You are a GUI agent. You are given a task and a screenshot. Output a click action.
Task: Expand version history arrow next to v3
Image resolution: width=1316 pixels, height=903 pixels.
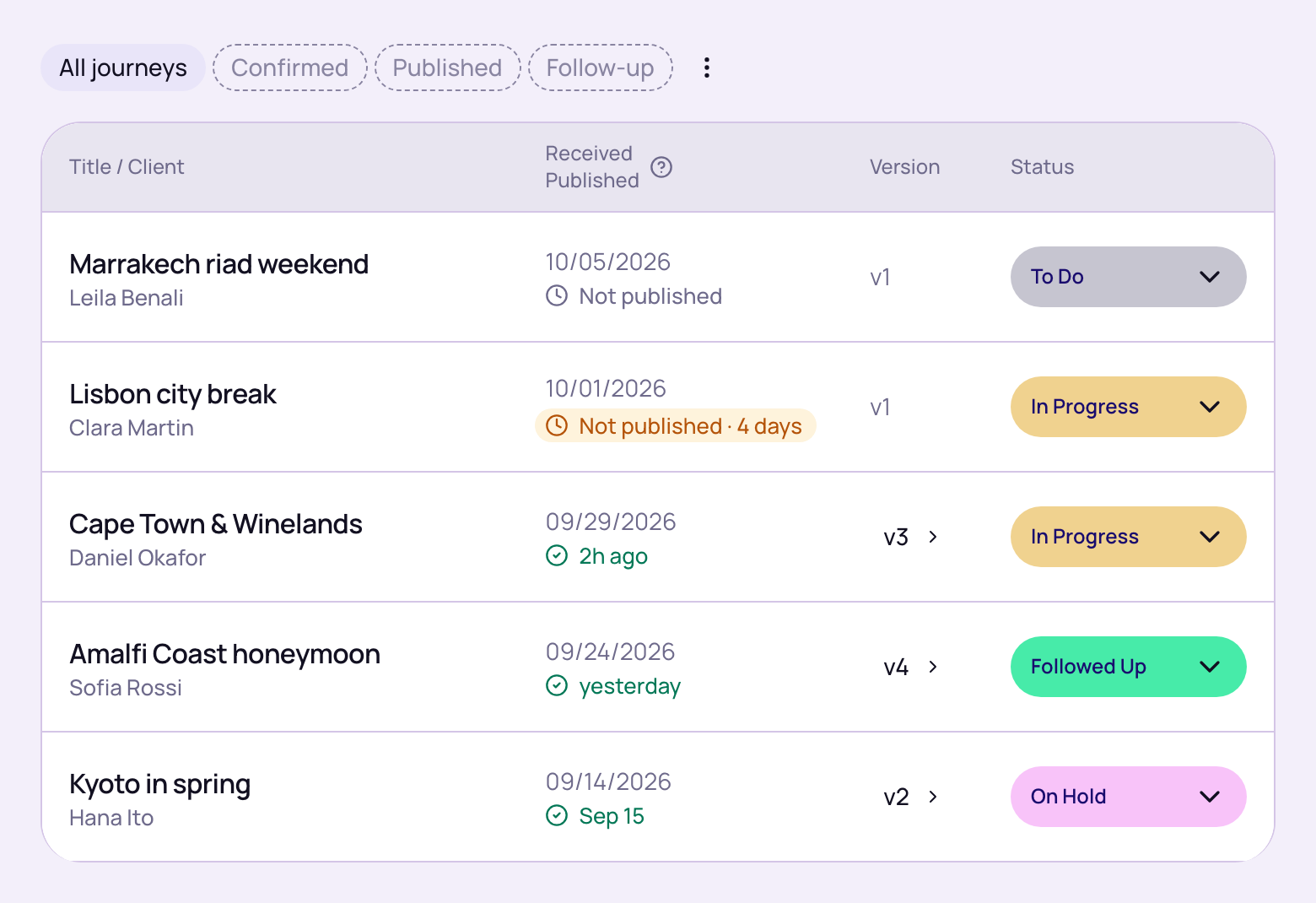tap(933, 537)
